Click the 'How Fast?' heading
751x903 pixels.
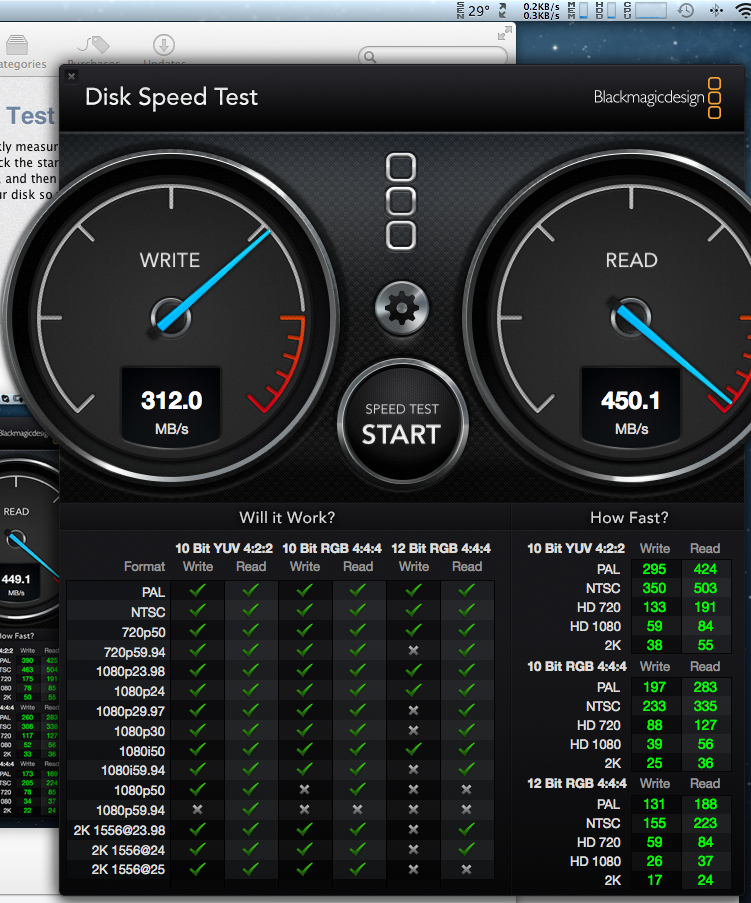pos(629,517)
